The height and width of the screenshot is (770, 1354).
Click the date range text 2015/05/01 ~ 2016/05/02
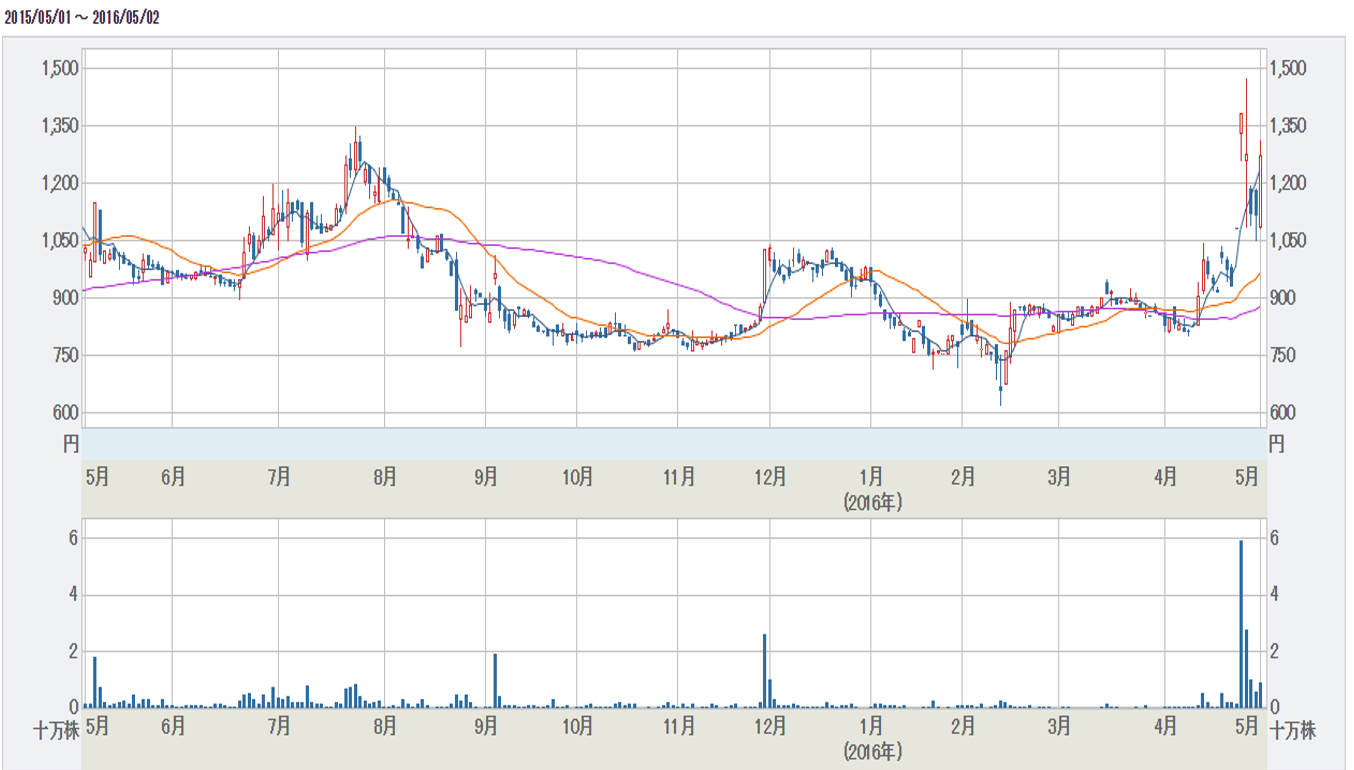point(82,17)
